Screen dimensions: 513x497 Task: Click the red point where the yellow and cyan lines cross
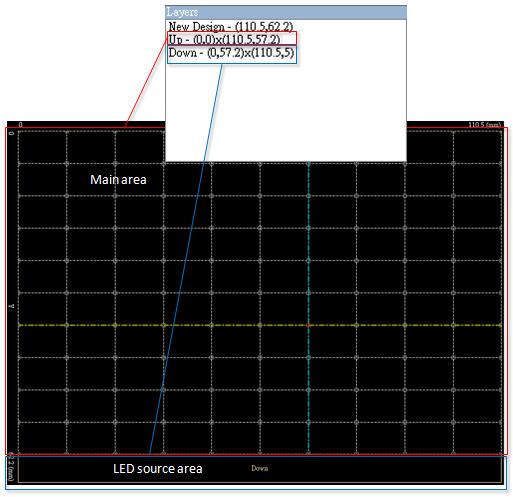click(x=308, y=325)
